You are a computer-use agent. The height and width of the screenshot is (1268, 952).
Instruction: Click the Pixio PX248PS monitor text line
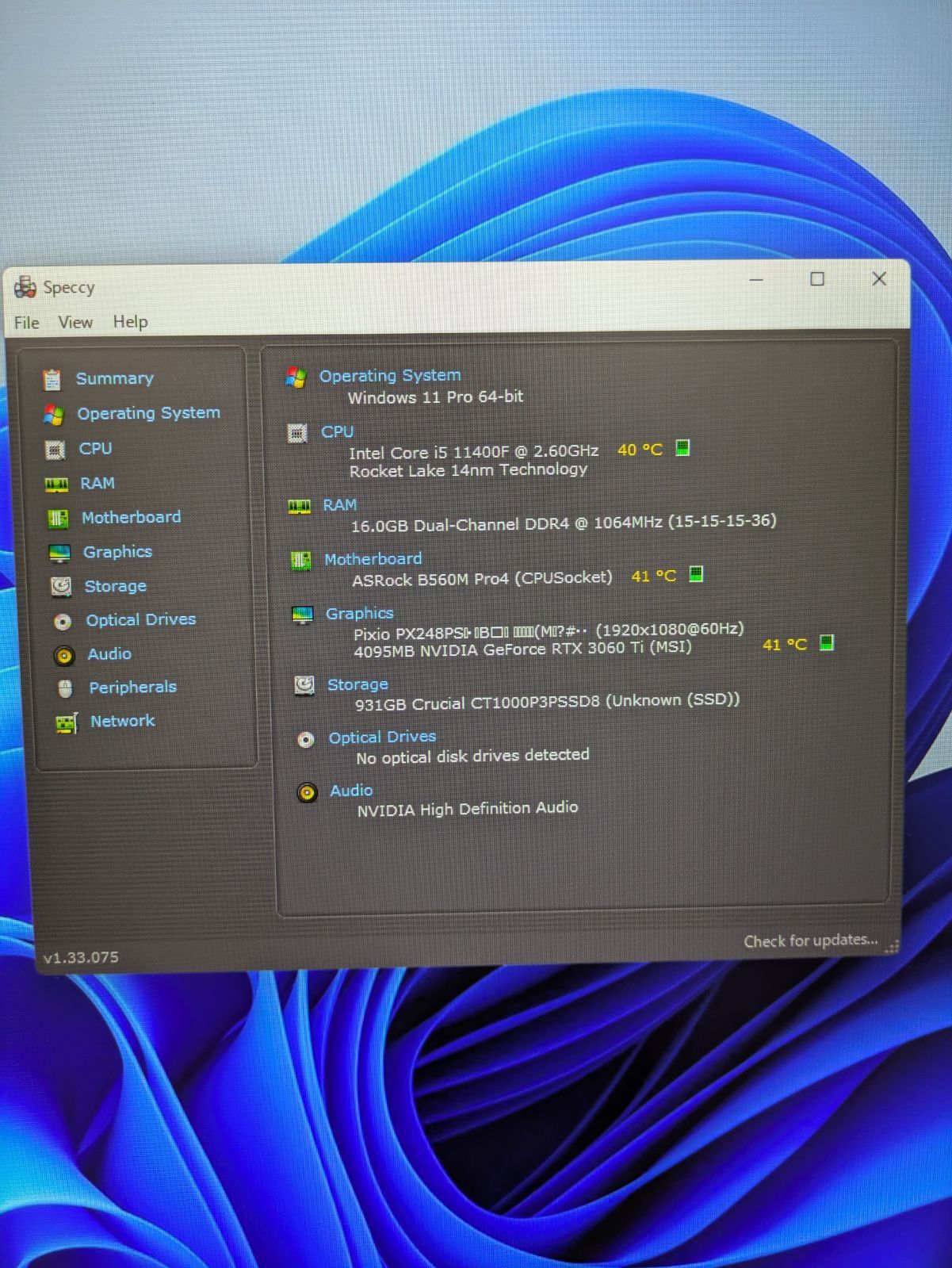549,631
